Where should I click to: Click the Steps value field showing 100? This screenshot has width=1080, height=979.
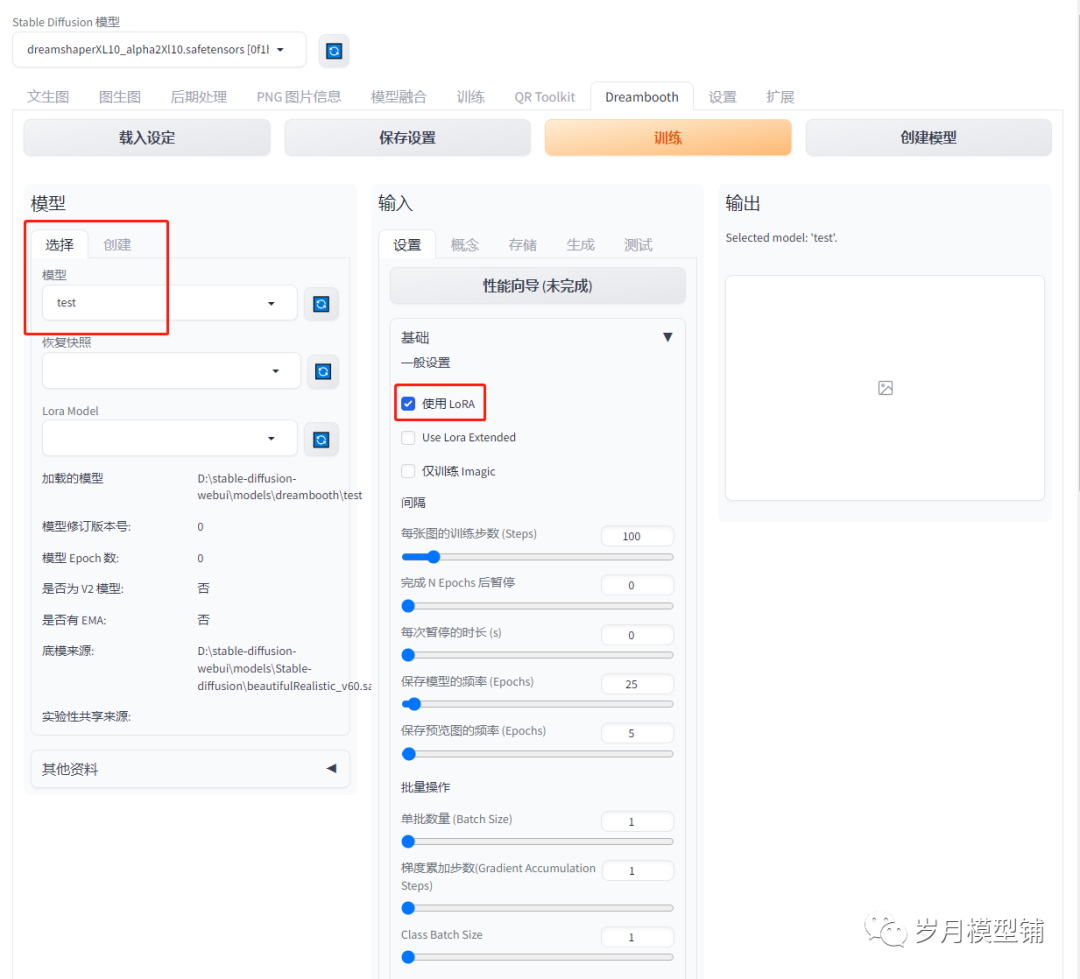(638, 536)
